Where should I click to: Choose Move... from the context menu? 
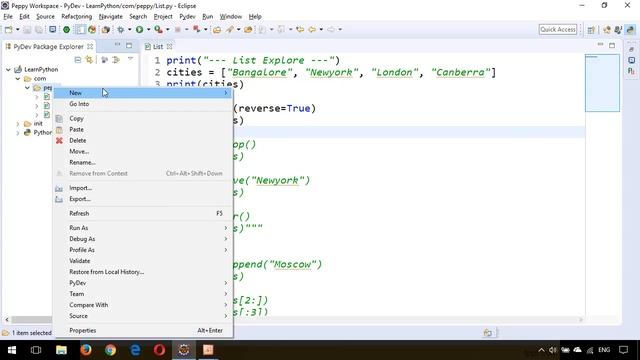[143, 151]
